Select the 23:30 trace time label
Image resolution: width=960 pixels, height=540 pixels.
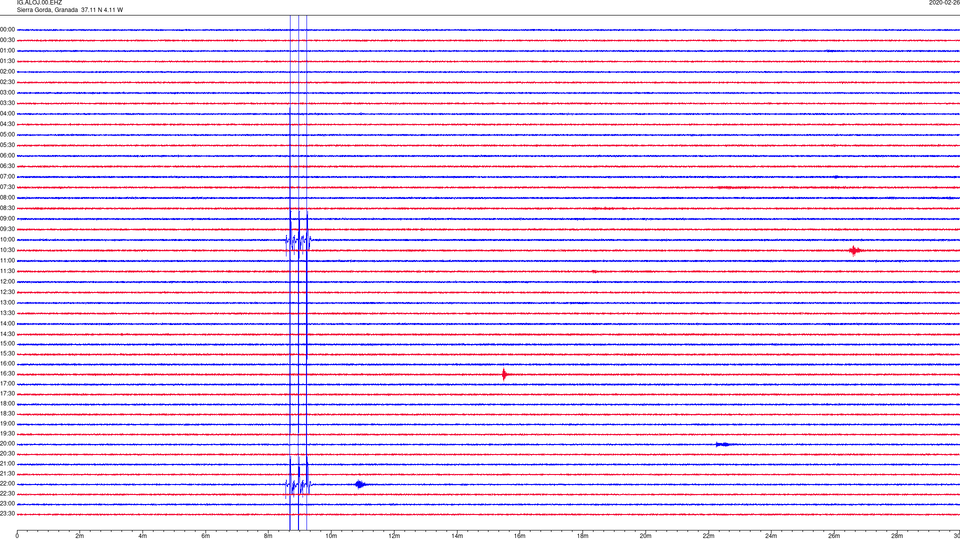click(x=7, y=514)
